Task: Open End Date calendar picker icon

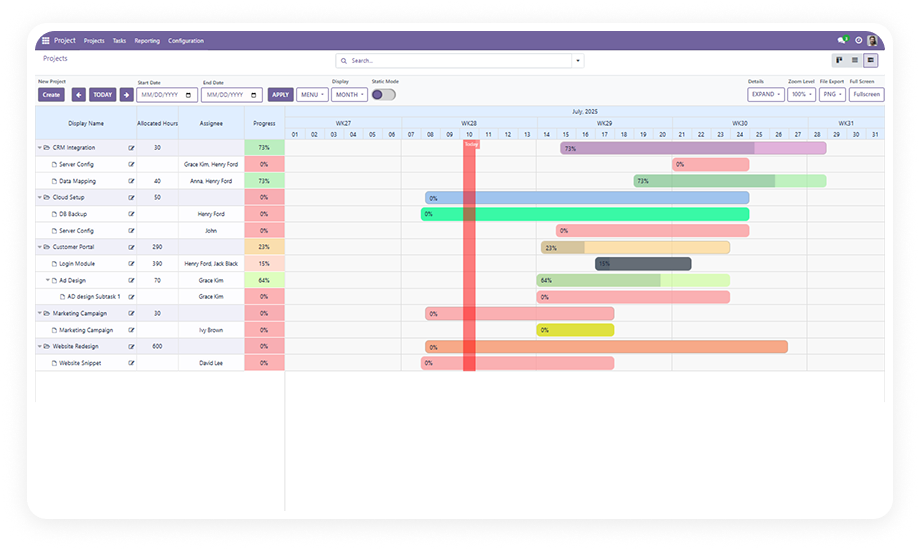Action: coord(253,95)
